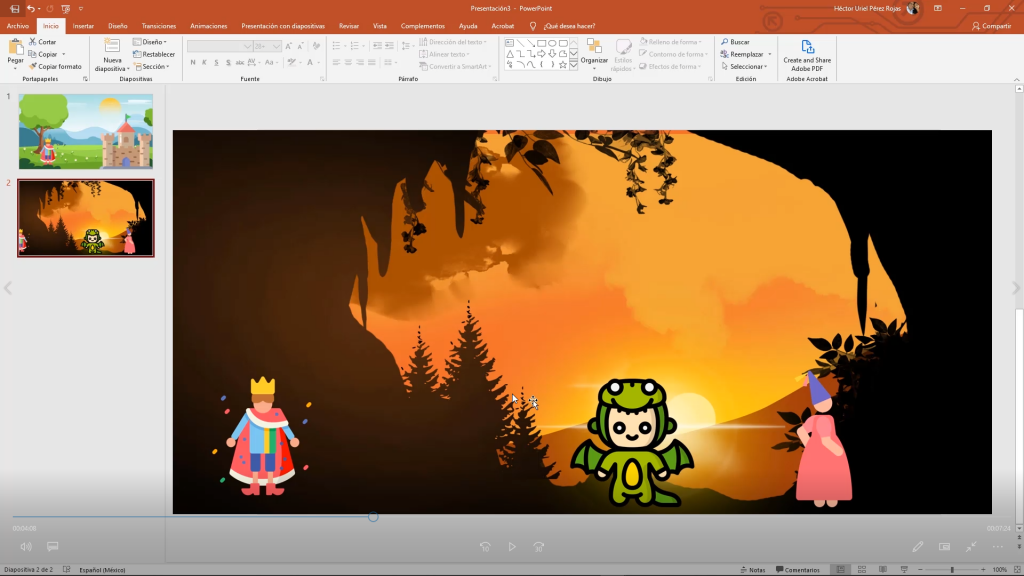This screenshot has width=1024, height=576.
Task: Open the Diseño layout dropdown
Action: tap(150, 42)
